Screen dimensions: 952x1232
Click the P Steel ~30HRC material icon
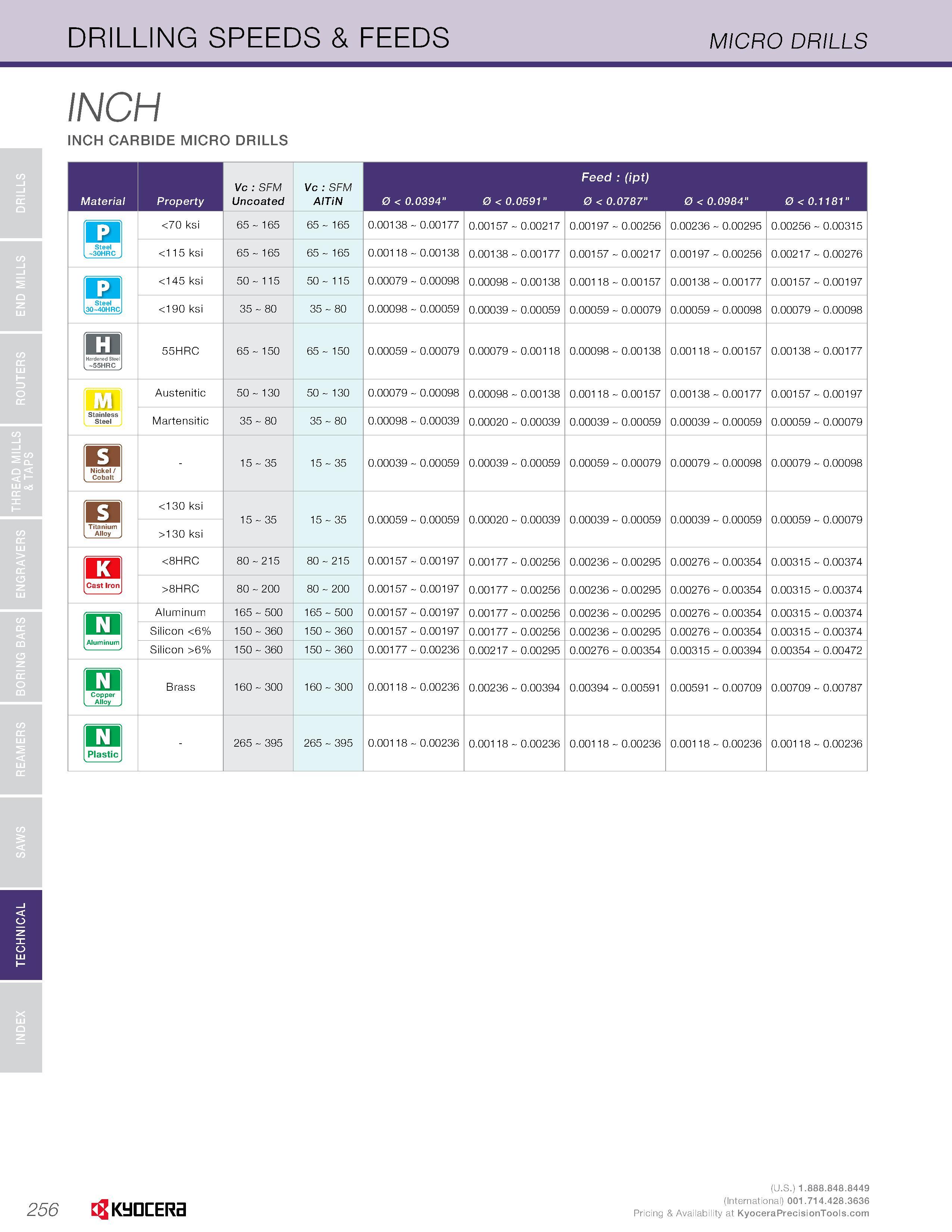[103, 239]
